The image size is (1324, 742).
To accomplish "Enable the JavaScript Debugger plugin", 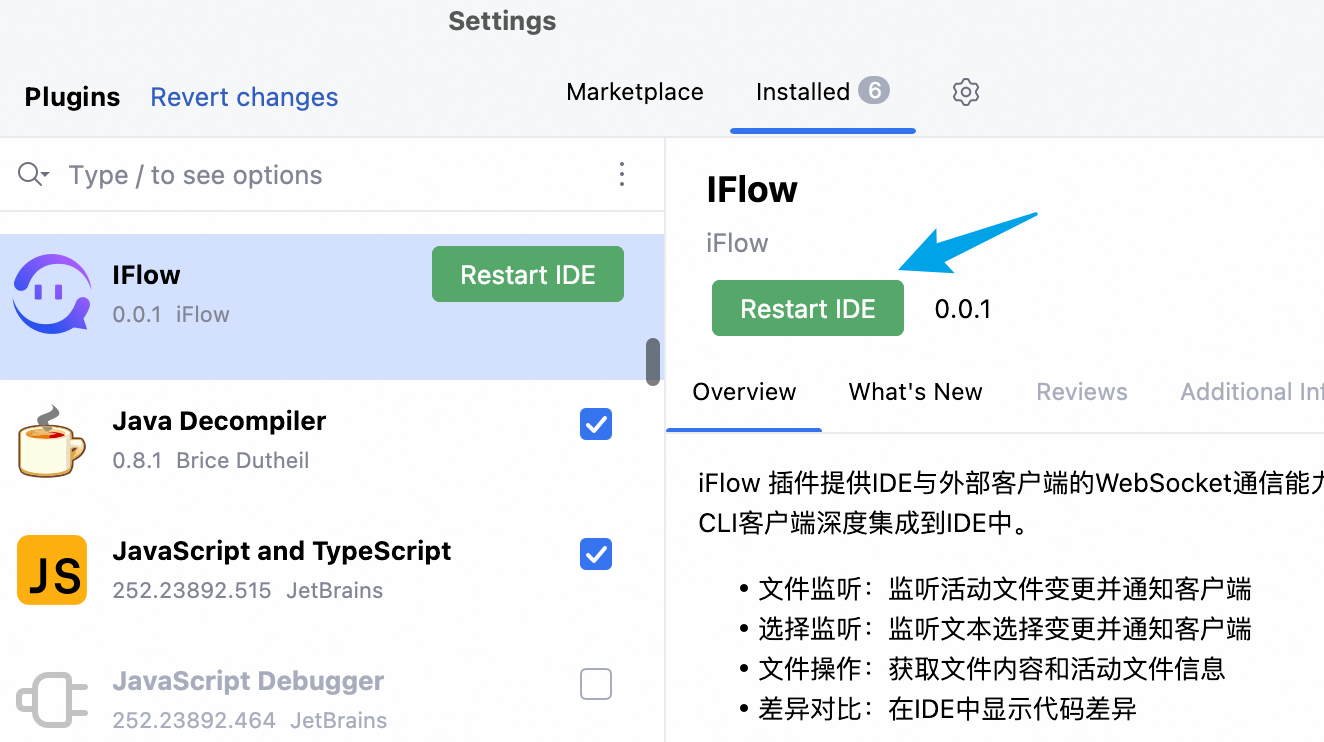I will 595,684.
